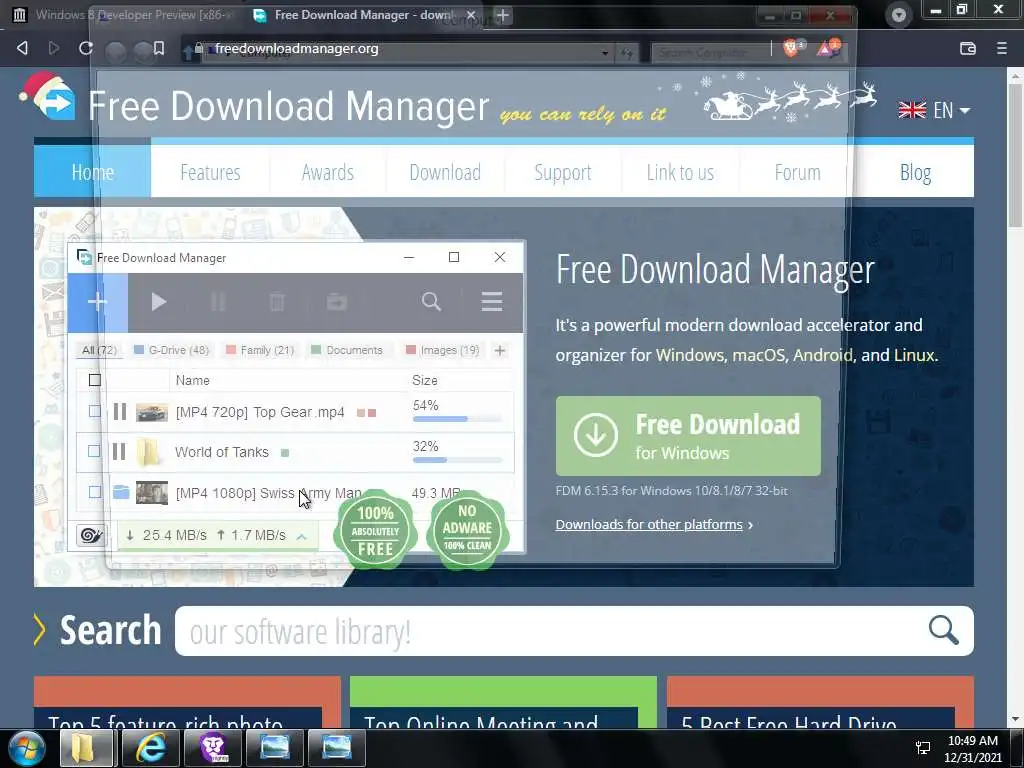Open the Blog menu item

pyautogui.click(x=916, y=172)
